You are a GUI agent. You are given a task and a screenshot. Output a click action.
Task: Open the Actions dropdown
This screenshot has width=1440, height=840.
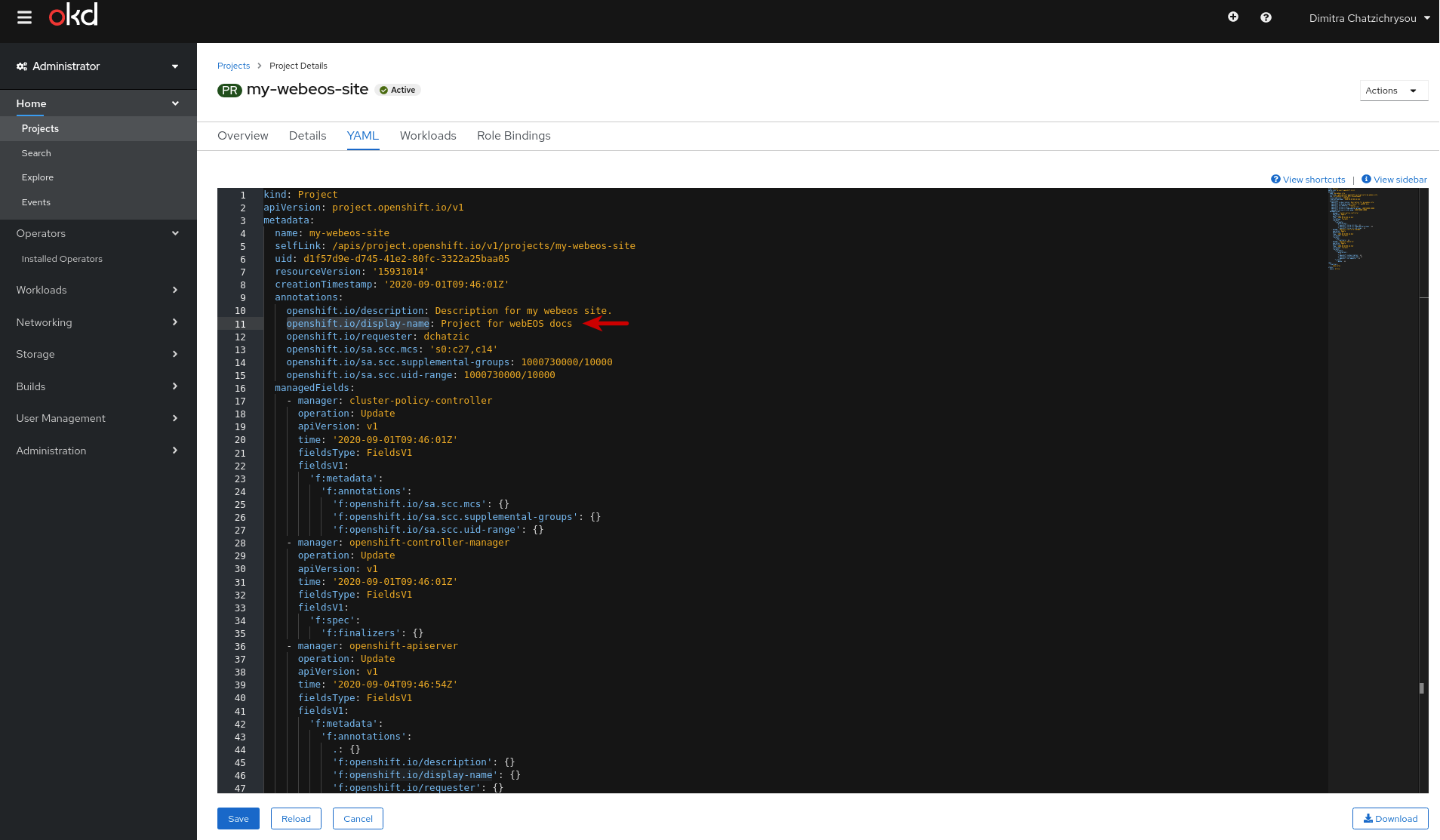(1393, 91)
